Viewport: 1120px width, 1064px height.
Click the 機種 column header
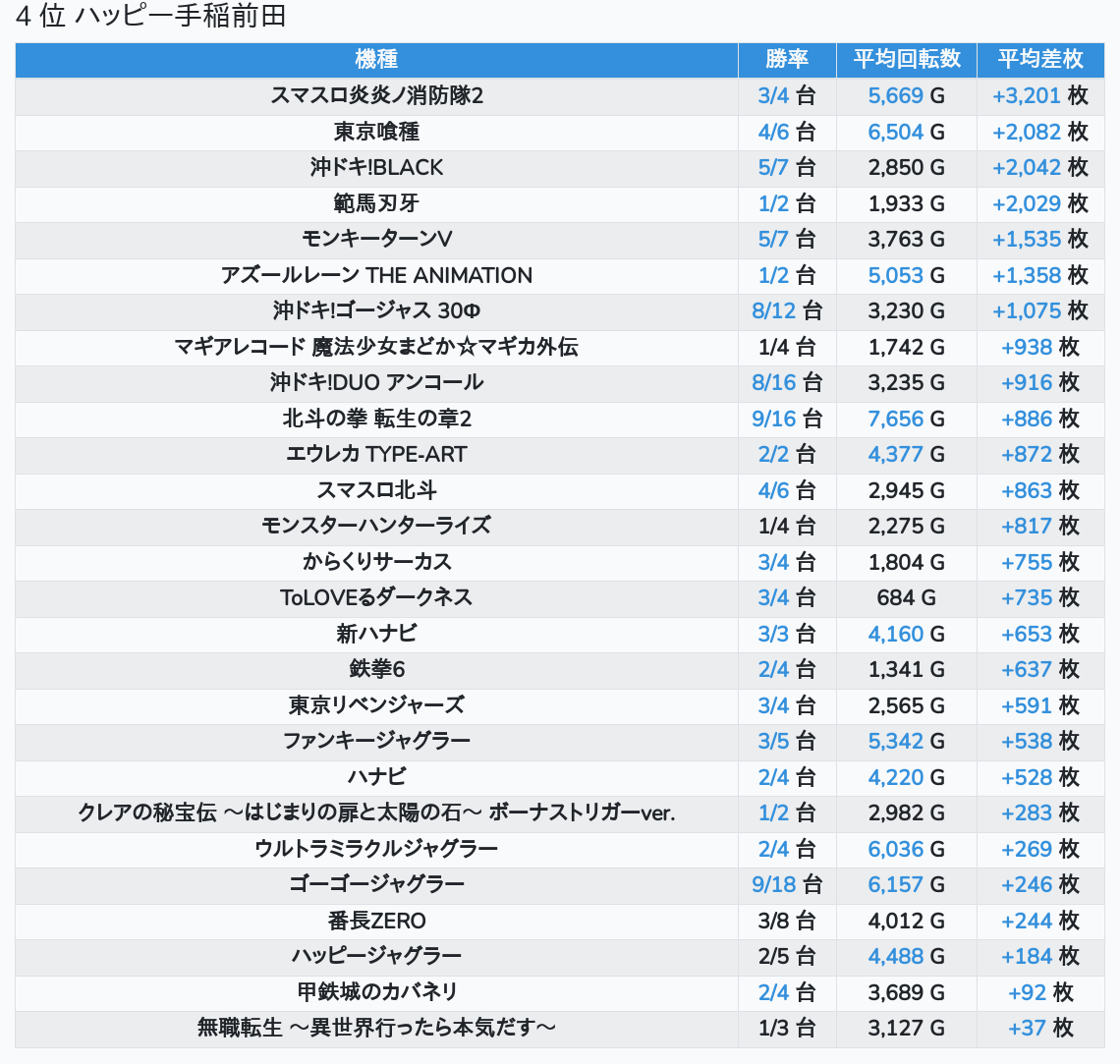point(376,60)
